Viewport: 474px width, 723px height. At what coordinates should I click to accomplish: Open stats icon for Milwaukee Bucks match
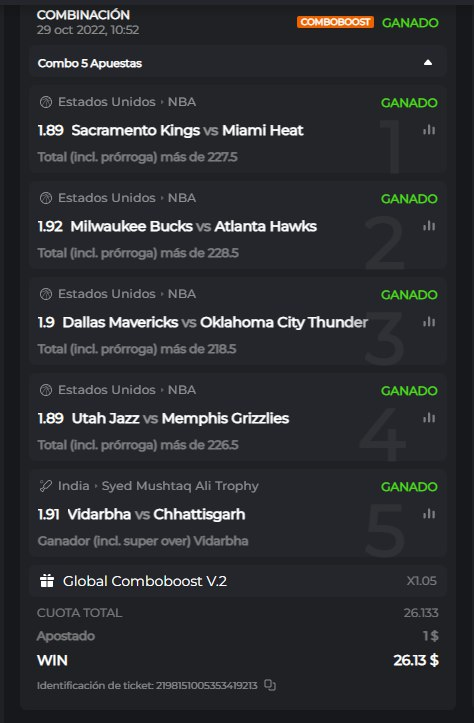tap(429, 226)
